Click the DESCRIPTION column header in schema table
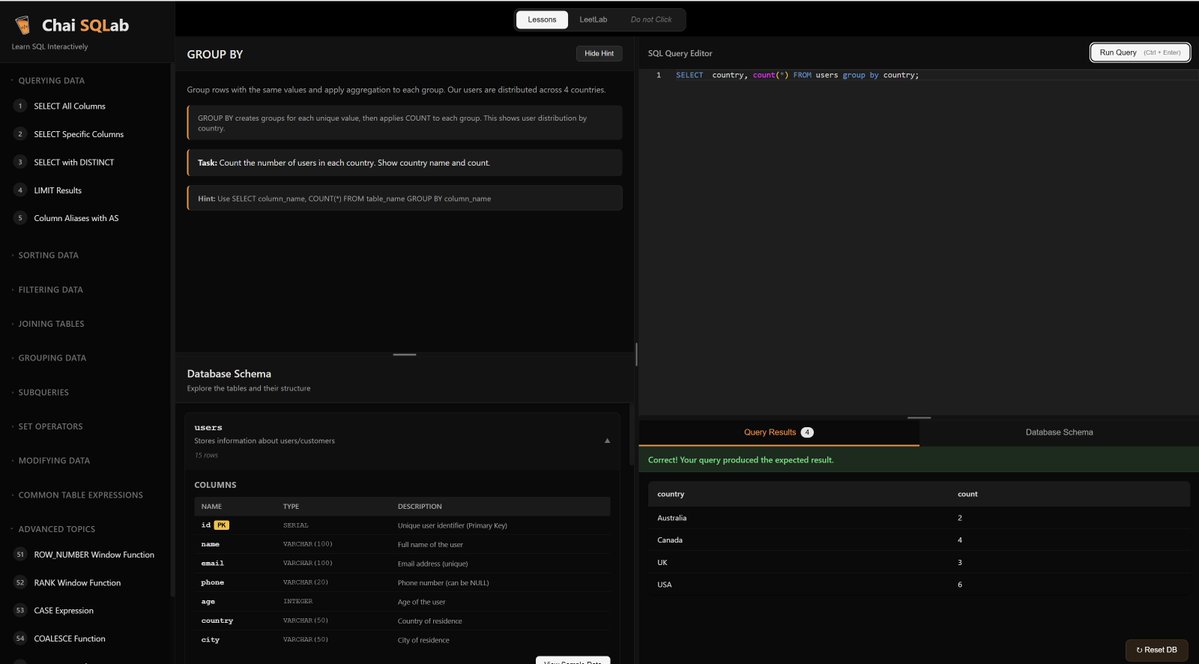 pos(420,506)
